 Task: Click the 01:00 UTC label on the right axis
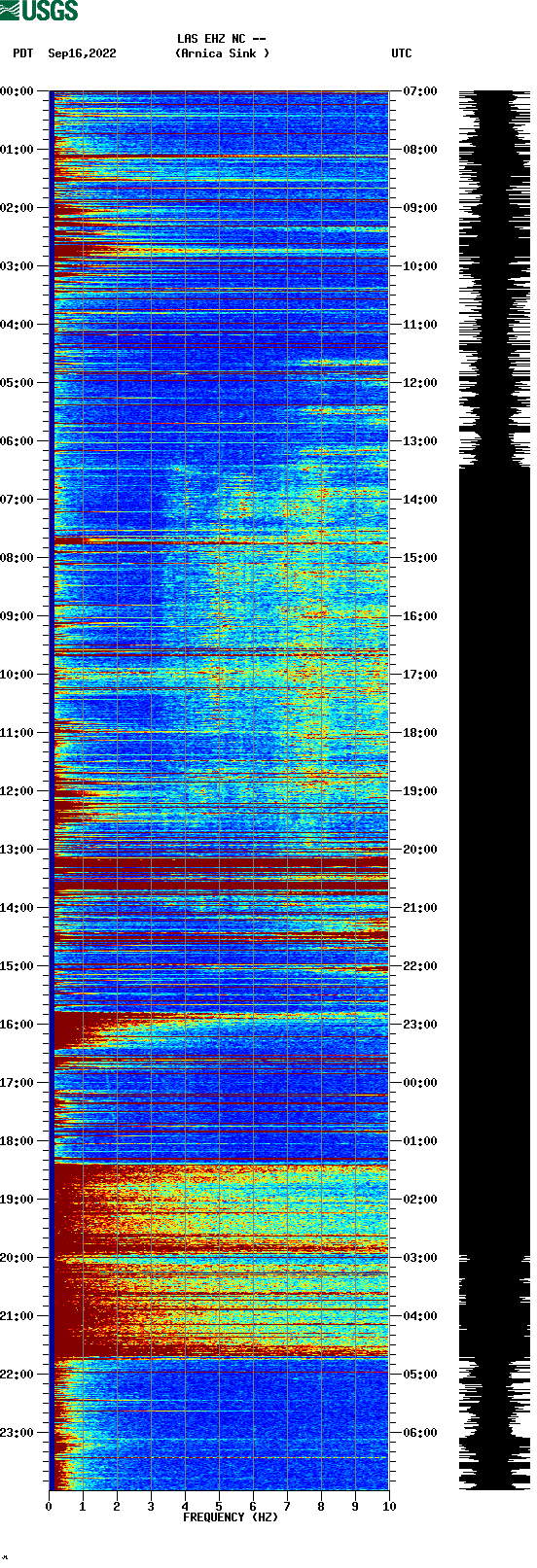420,1141
